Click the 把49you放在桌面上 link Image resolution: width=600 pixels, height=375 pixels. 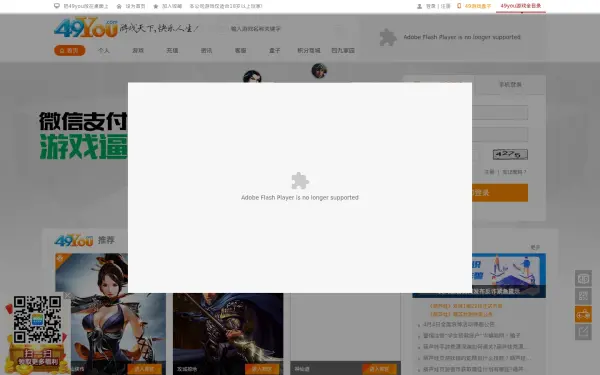pos(86,6)
